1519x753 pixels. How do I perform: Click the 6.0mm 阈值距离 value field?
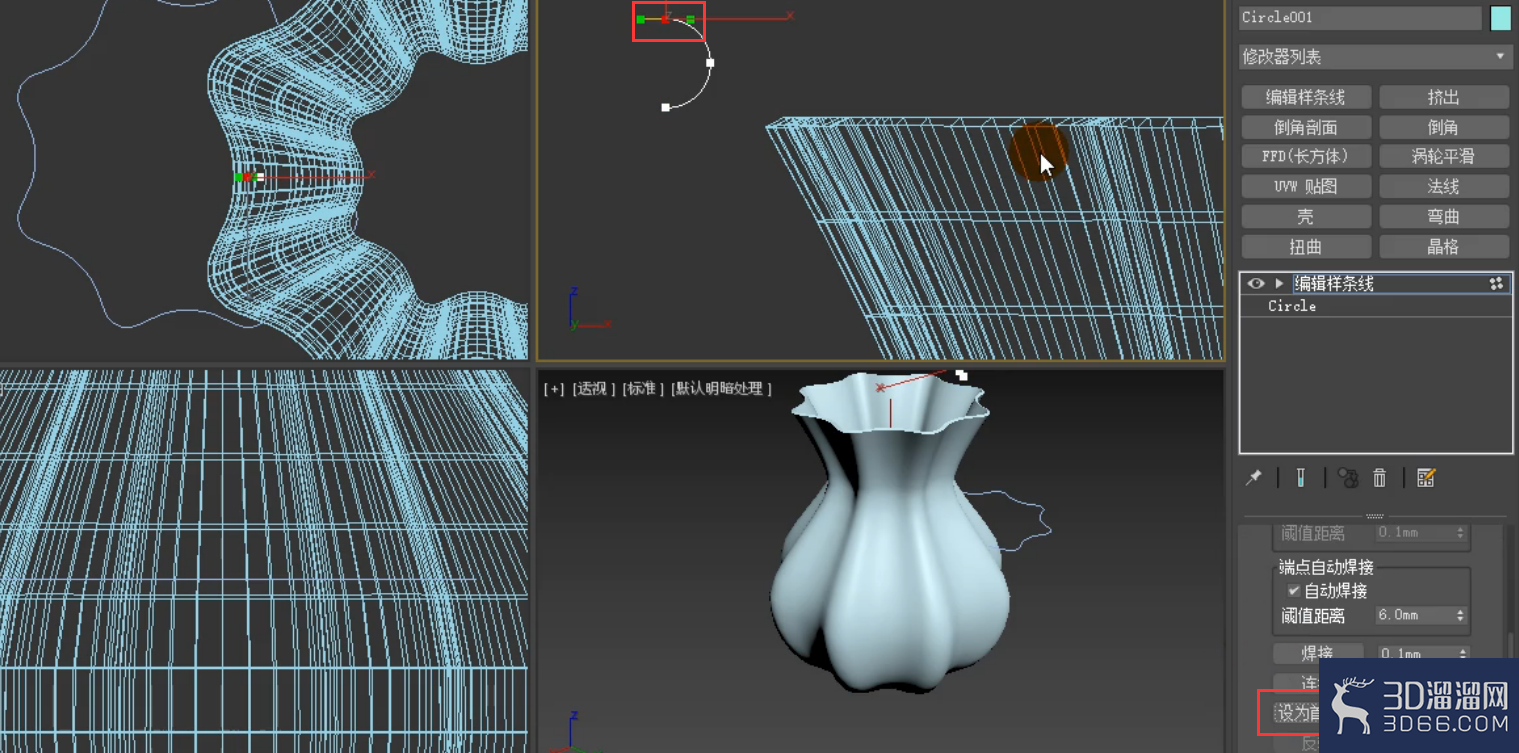pyautogui.click(x=1413, y=616)
